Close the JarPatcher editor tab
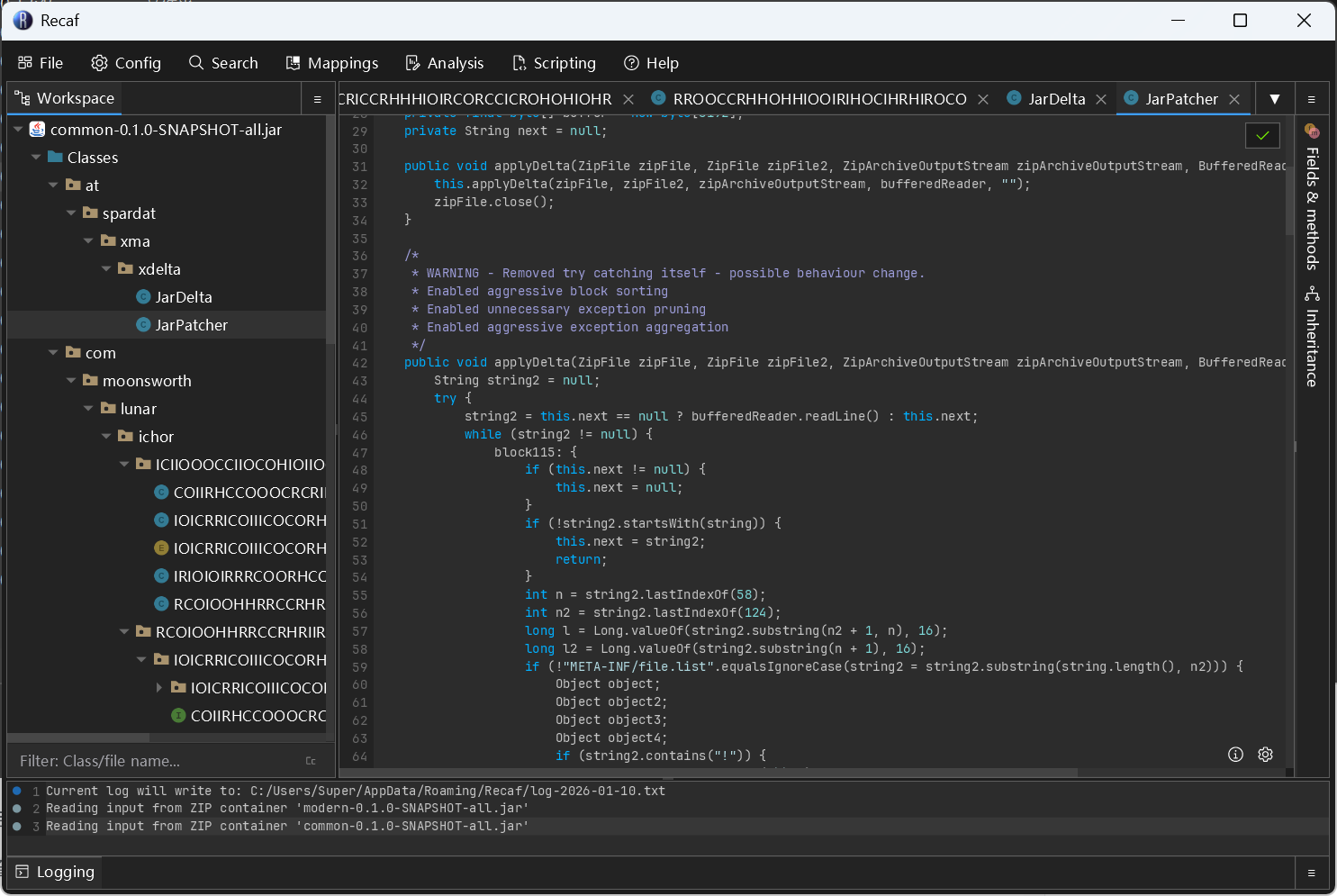This screenshot has height=896, width=1337. [x=1234, y=99]
